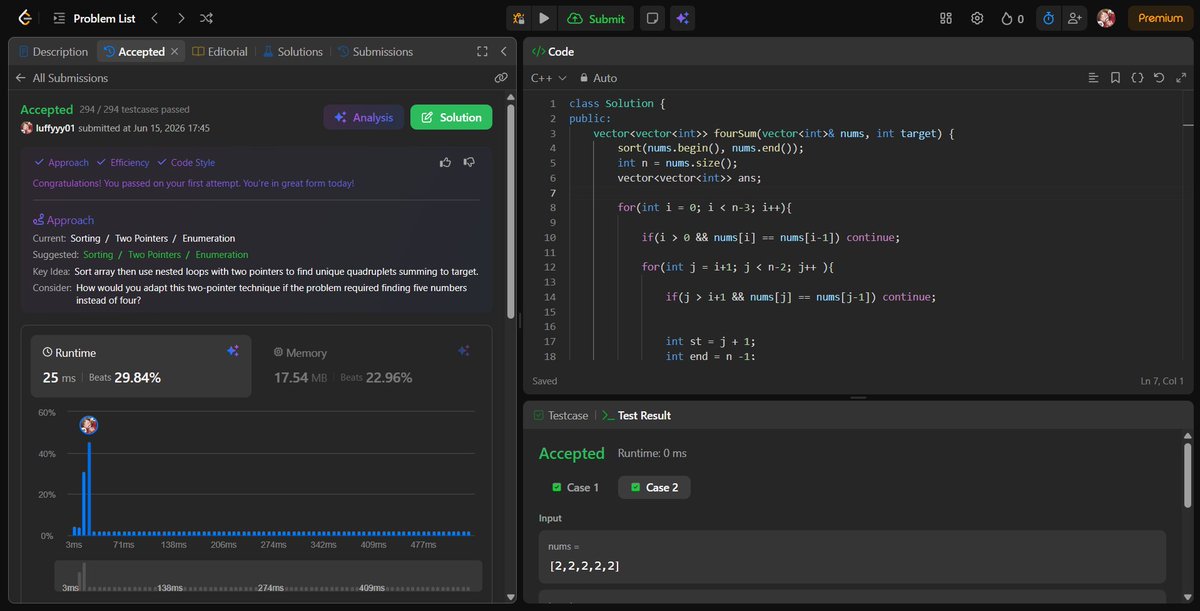Reset code with the undo arrow icon

point(1159,78)
